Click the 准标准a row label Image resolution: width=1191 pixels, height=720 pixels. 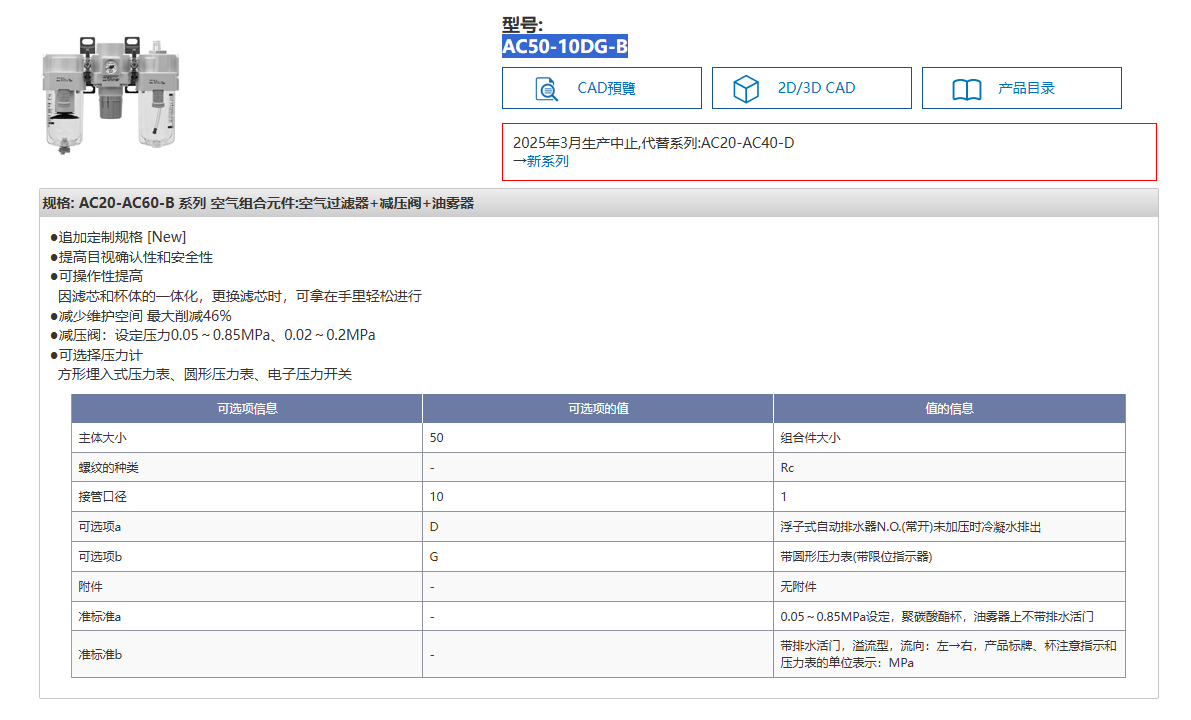(100, 617)
